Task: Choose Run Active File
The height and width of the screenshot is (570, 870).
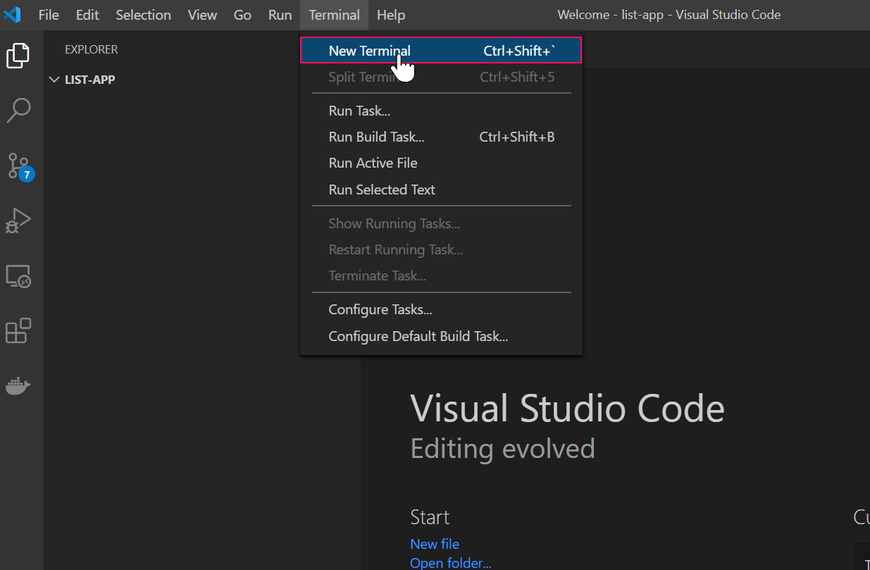Action: pos(441,163)
